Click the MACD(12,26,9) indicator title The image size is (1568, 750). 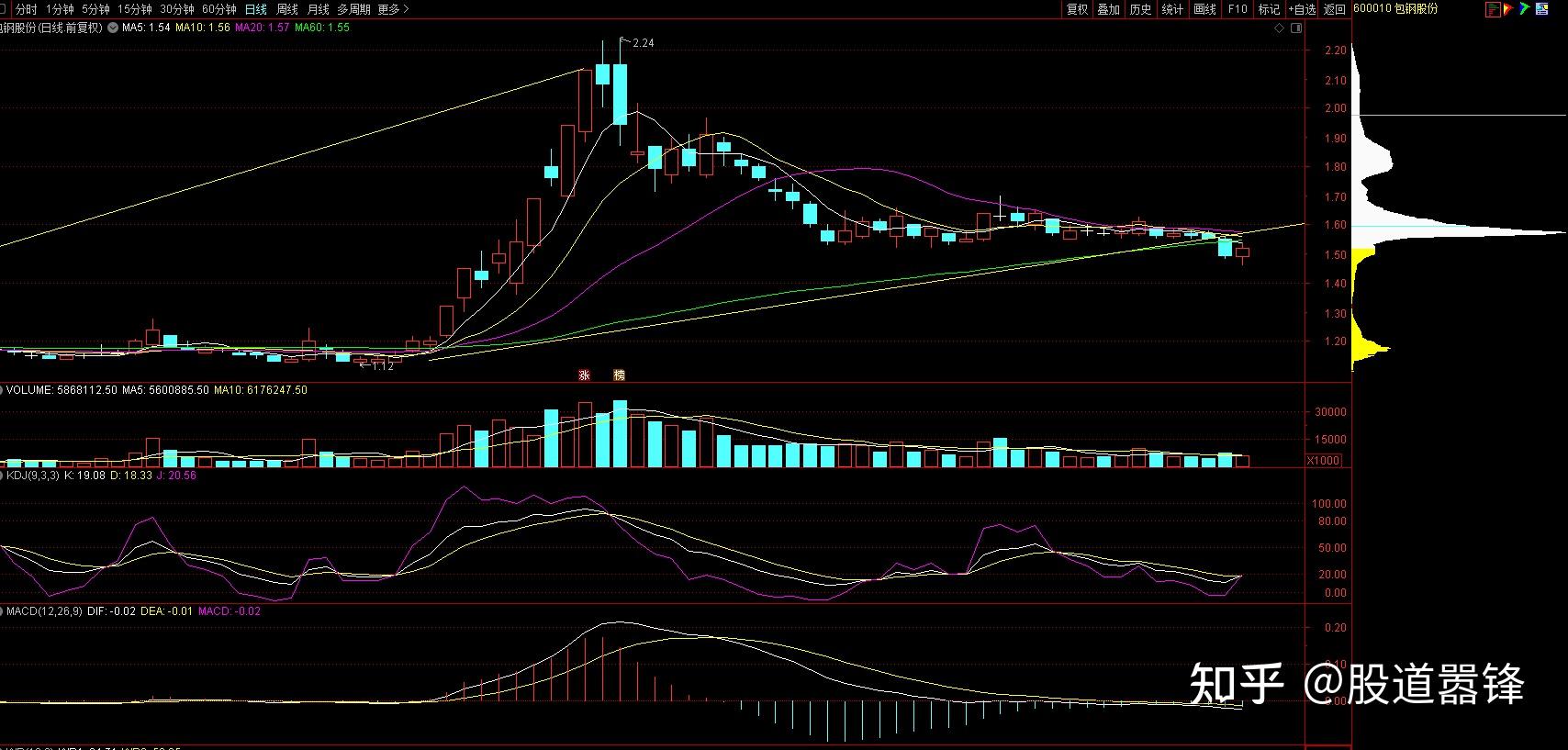[x=44, y=610]
